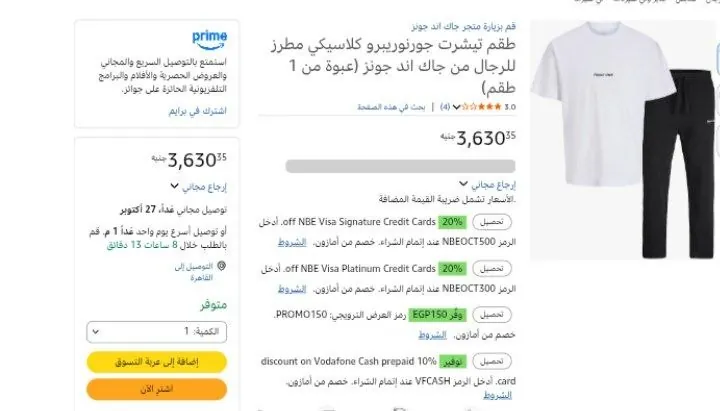Click the delivery location pin icon
The width and height of the screenshot is (720, 411).
click(221, 266)
